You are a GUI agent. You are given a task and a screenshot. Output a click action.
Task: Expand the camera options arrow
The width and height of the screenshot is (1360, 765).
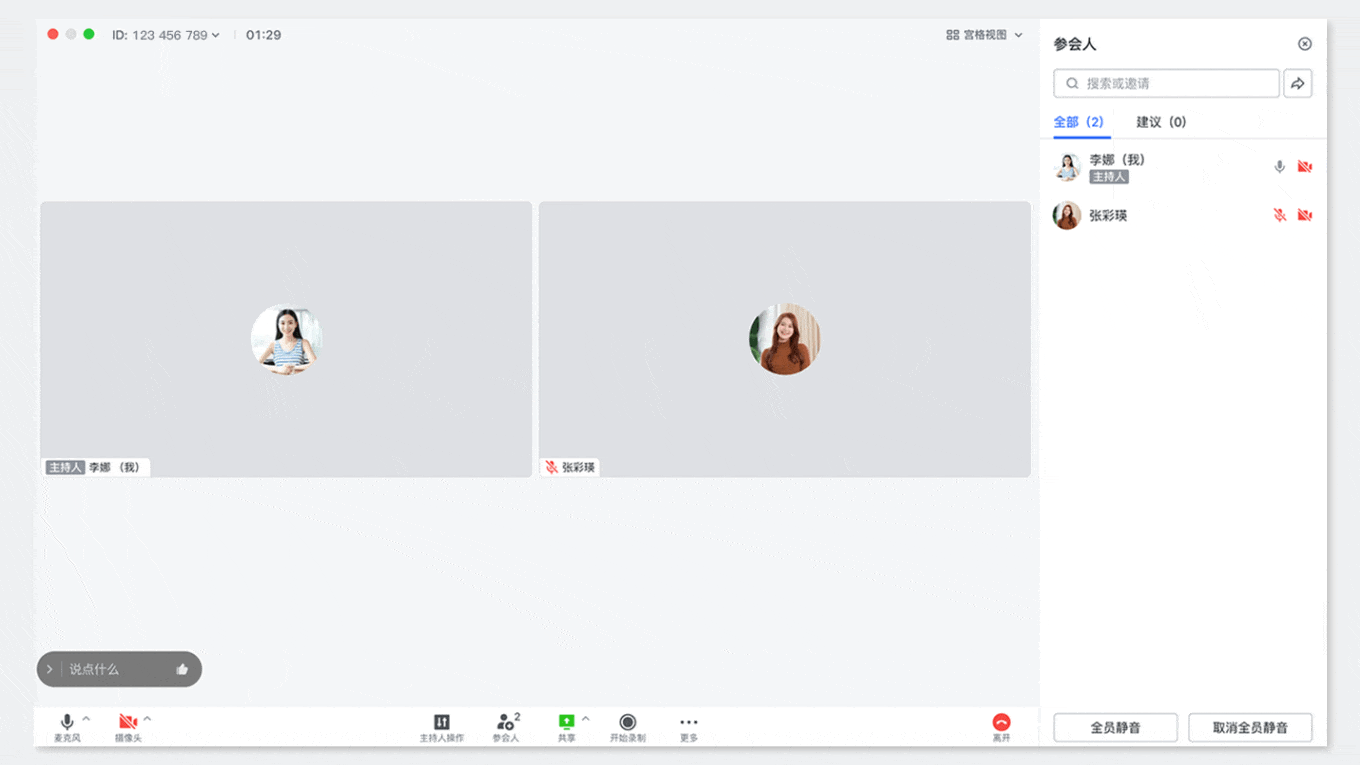pyautogui.click(x=148, y=719)
